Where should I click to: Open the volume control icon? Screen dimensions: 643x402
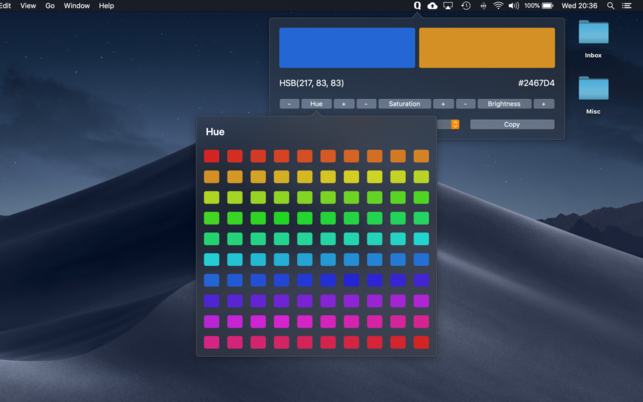(513, 6)
